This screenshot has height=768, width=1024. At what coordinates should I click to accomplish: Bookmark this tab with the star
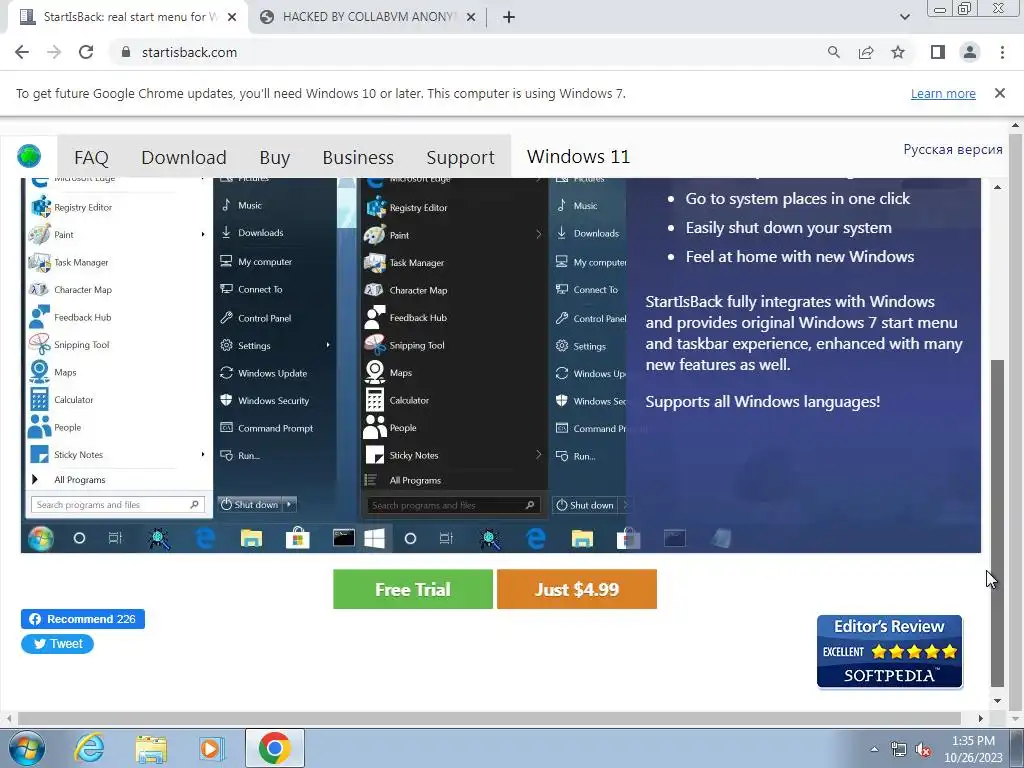[x=898, y=52]
